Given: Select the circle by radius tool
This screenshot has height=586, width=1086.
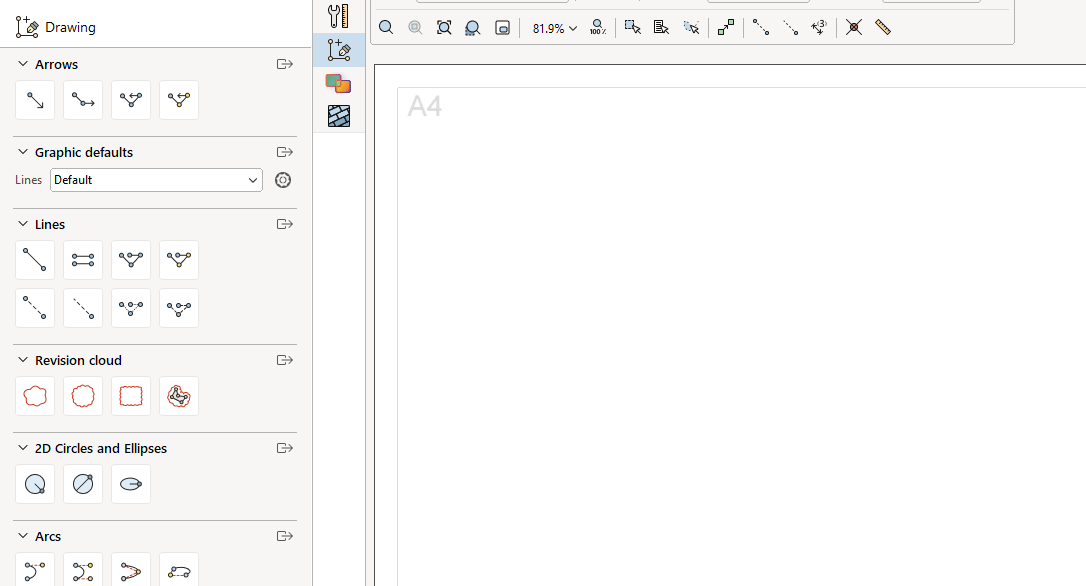Looking at the screenshot, I should pos(35,484).
